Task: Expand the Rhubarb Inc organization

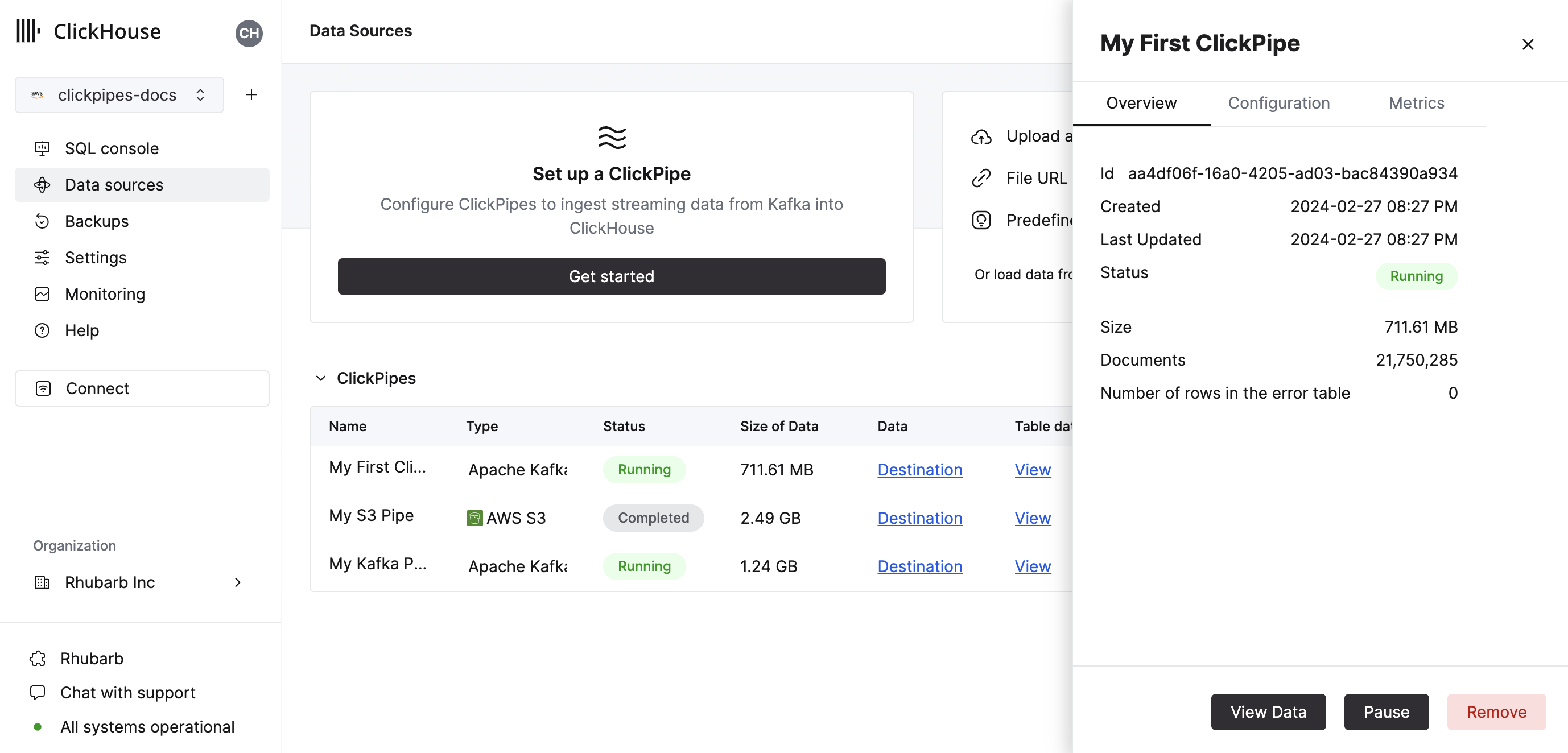Action: point(237,581)
